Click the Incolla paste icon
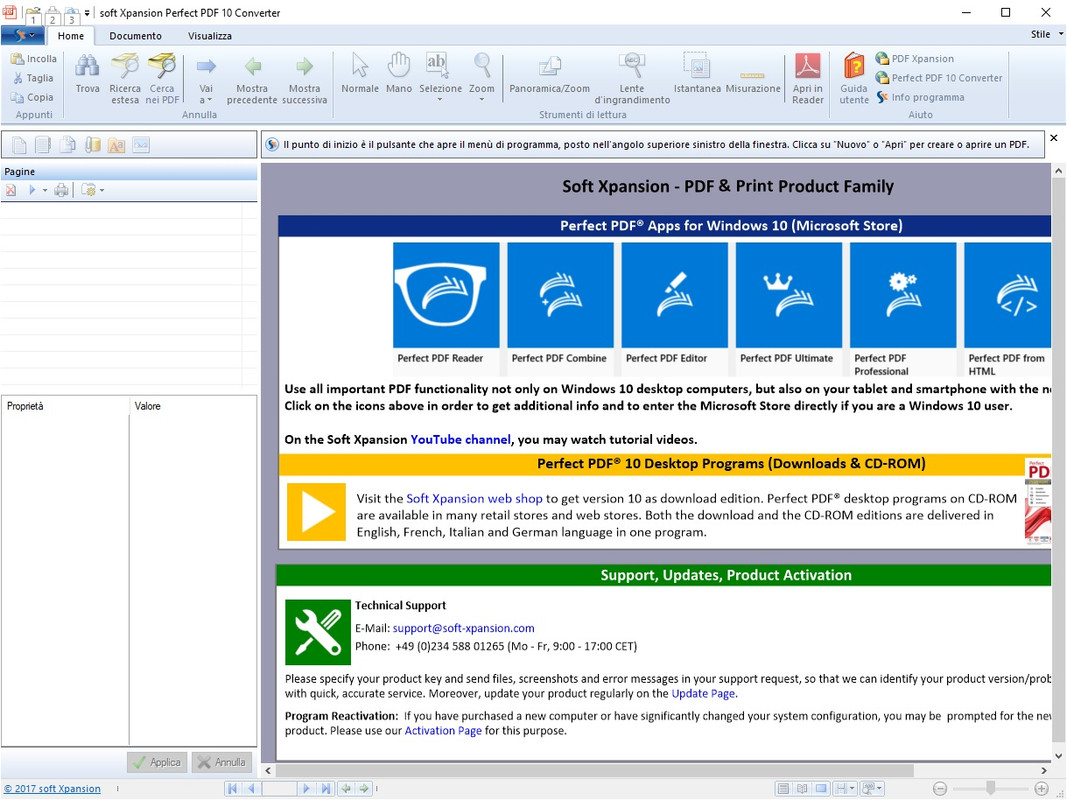The width and height of the screenshot is (1067, 800). [x=17, y=59]
